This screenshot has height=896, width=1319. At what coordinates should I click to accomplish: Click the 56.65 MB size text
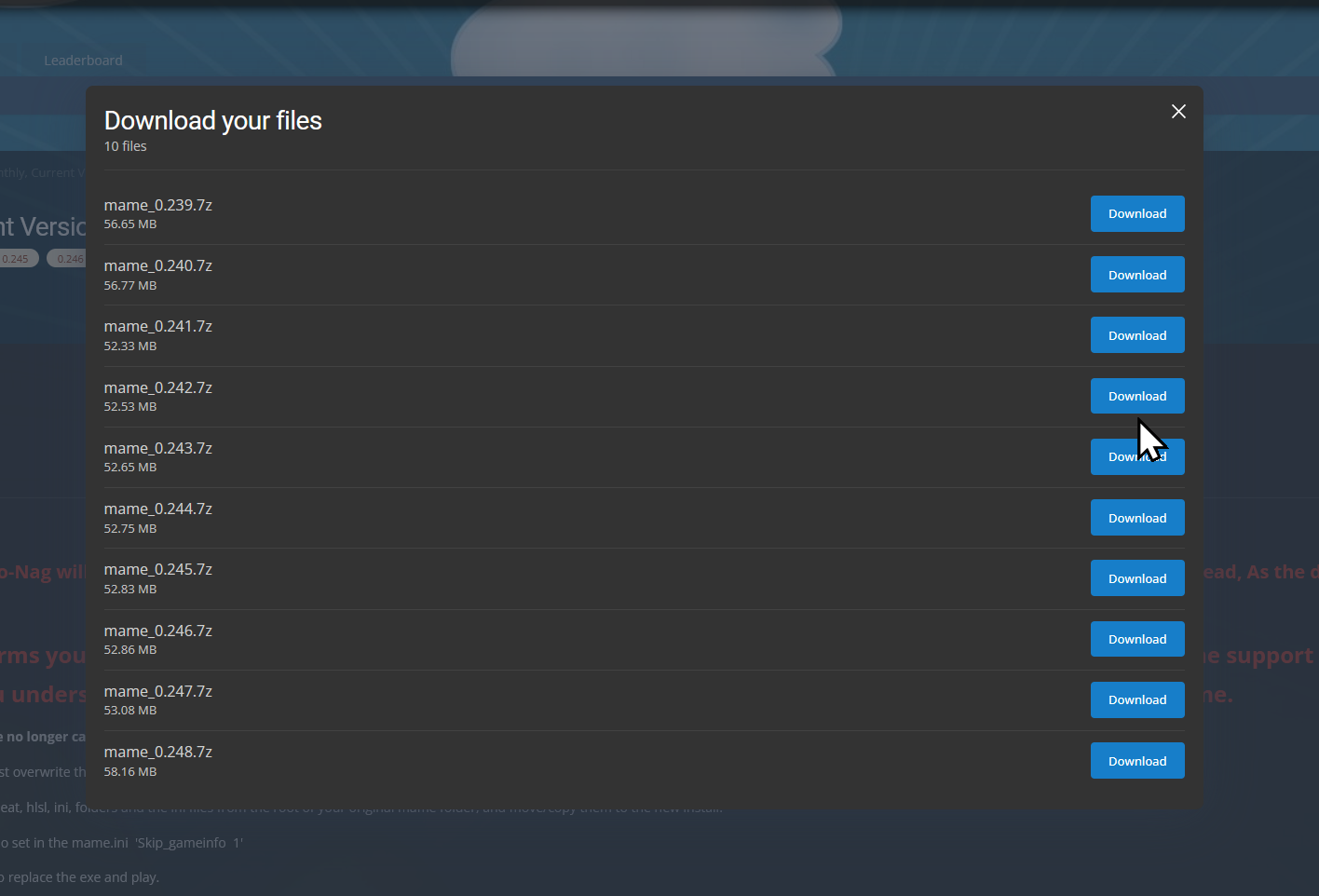click(130, 224)
